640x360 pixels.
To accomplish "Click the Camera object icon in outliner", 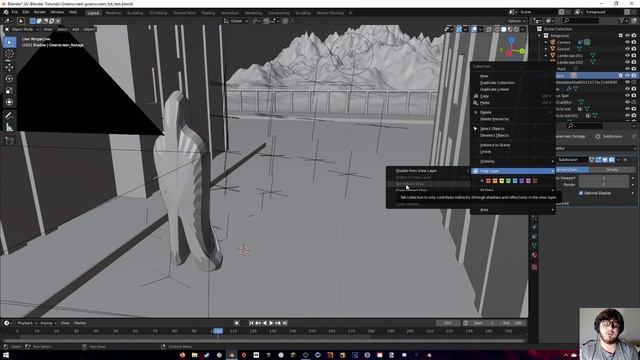I will (x=553, y=42).
